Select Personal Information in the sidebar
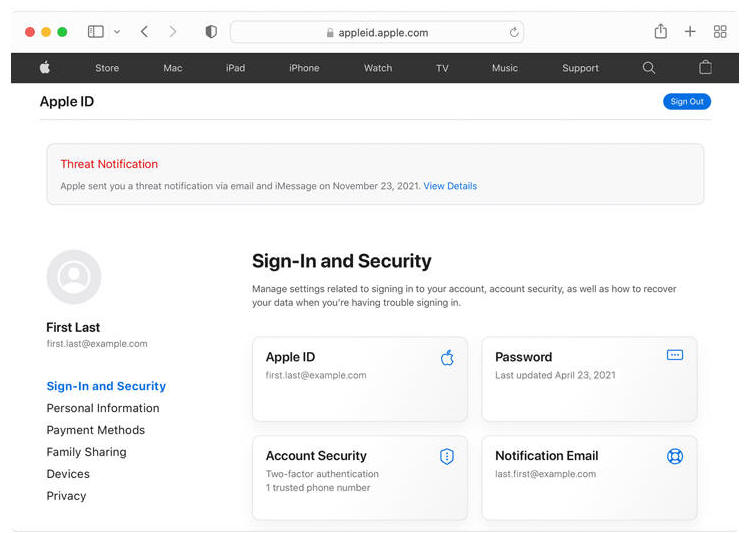The image size is (756, 533). [103, 408]
